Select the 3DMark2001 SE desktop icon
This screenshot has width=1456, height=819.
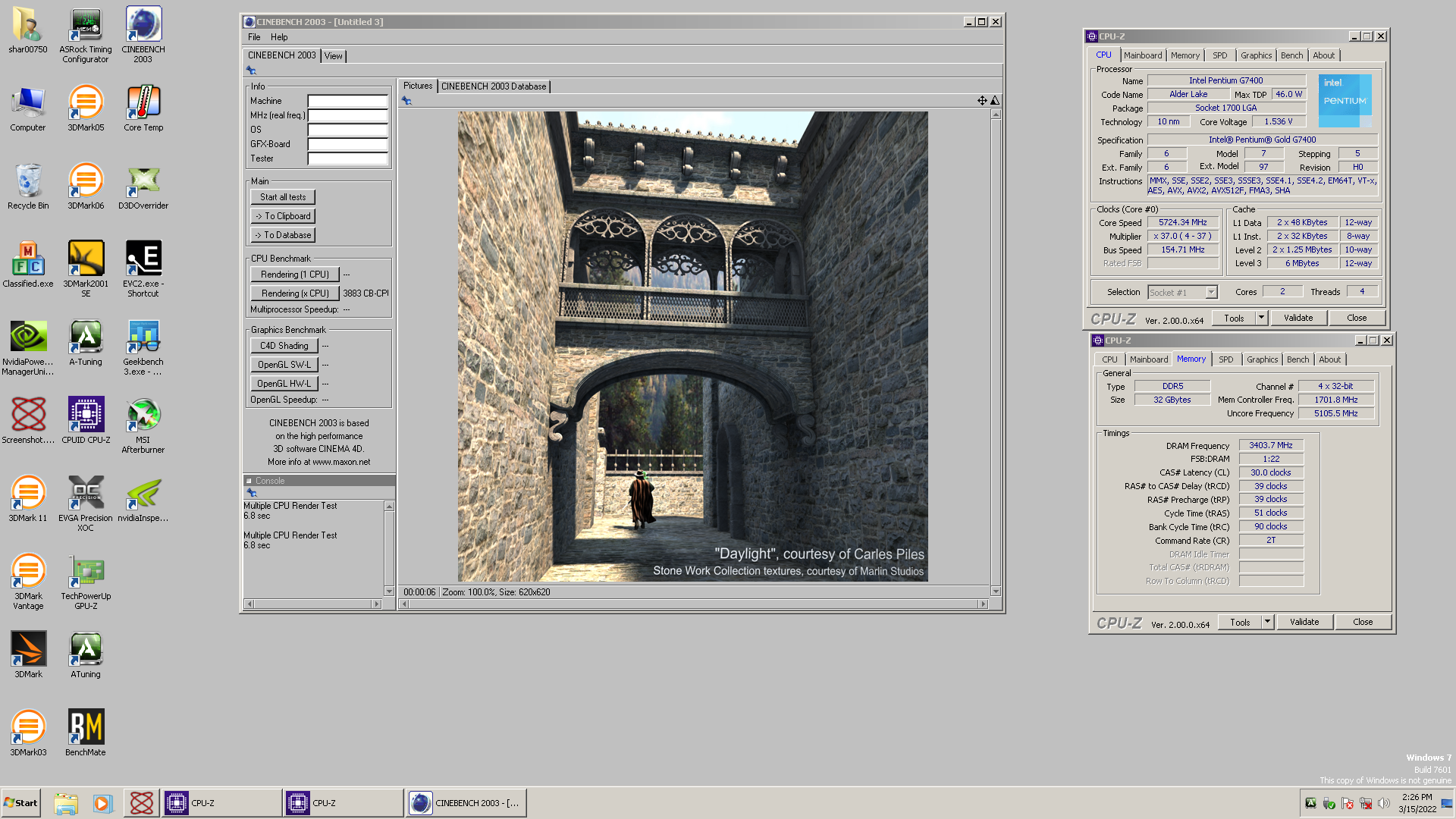click(86, 268)
